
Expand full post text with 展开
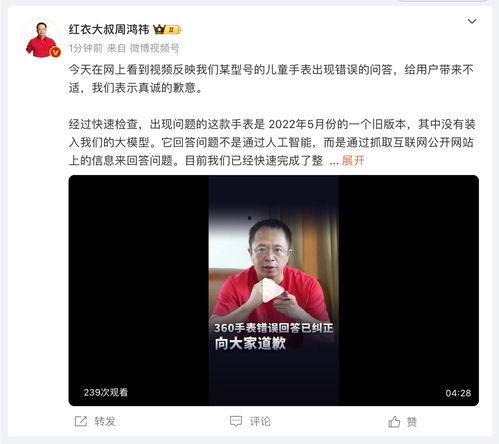click(x=353, y=161)
